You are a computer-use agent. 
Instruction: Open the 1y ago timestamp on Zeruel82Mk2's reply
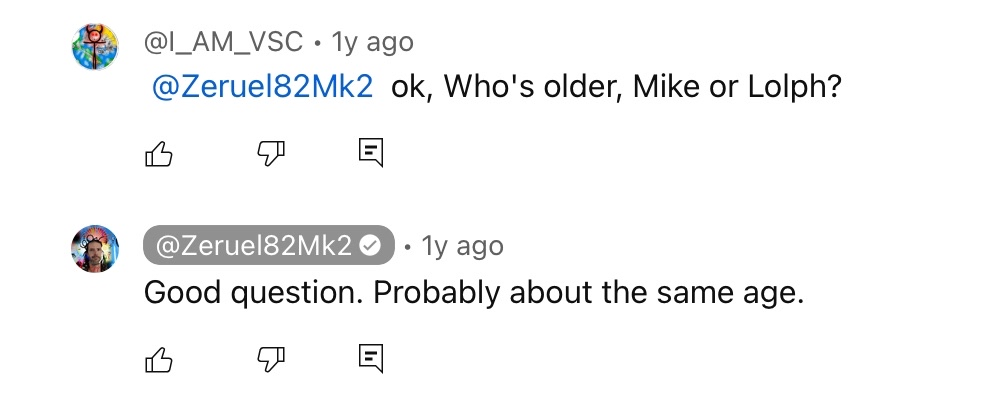(462, 246)
